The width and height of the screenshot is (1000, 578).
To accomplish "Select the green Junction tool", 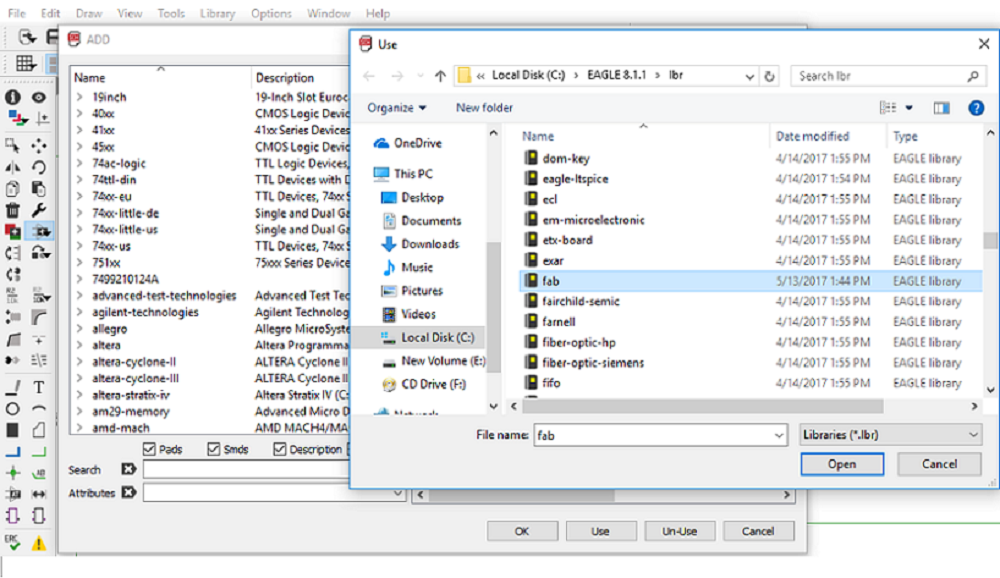I will 13,473.
